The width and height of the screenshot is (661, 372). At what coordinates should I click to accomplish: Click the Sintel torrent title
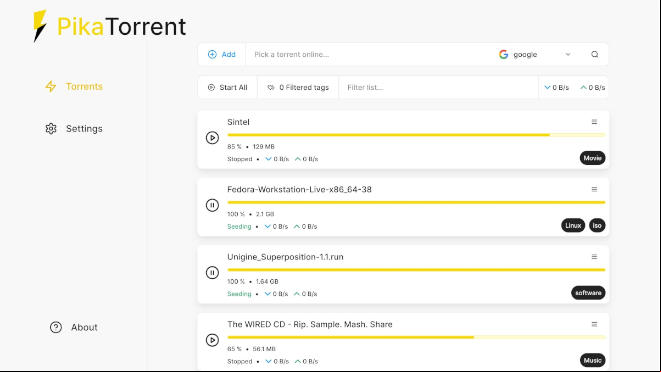238,122
